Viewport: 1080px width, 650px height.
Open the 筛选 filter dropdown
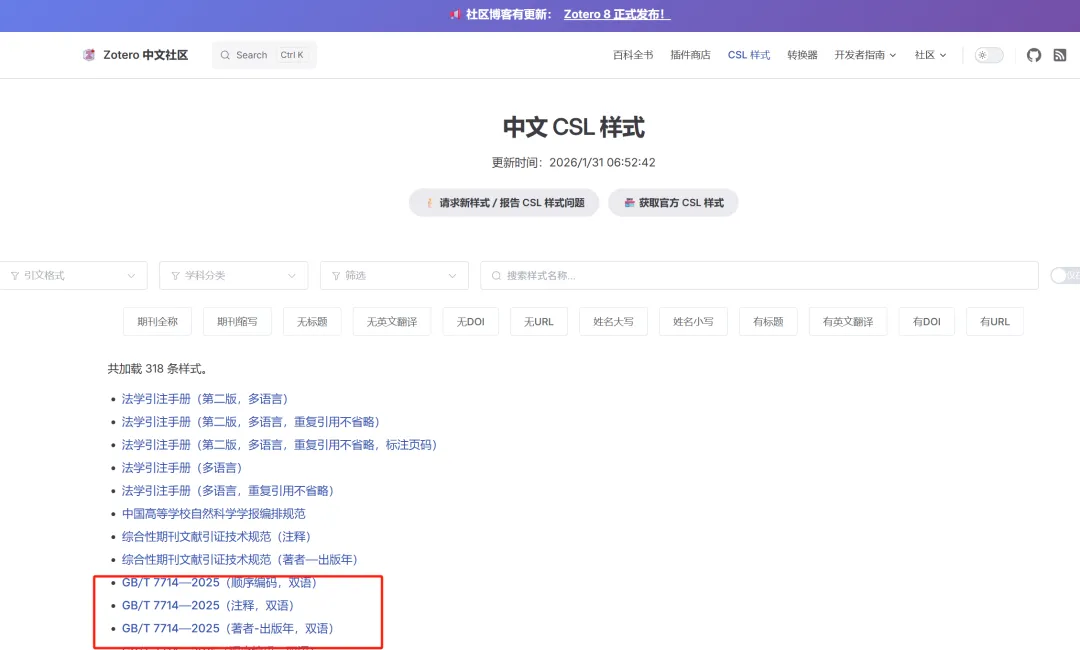[x=394, y=275]
